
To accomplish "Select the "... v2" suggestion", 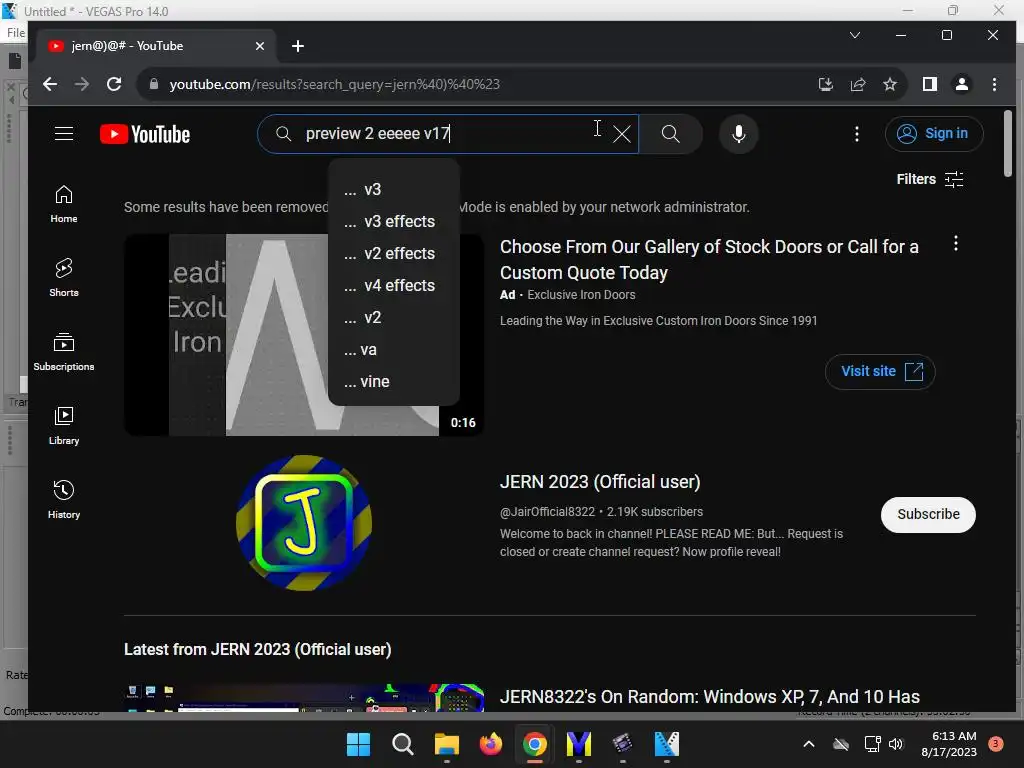I will [394, 317].
